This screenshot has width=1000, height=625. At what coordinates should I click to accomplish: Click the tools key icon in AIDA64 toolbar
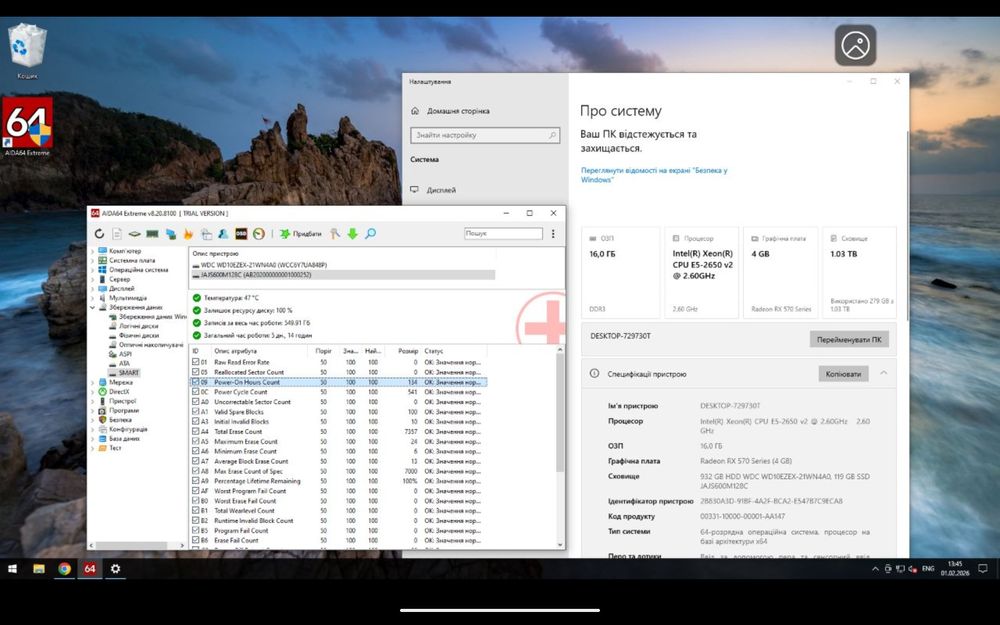pyautogui.click(x=335, y=234)
